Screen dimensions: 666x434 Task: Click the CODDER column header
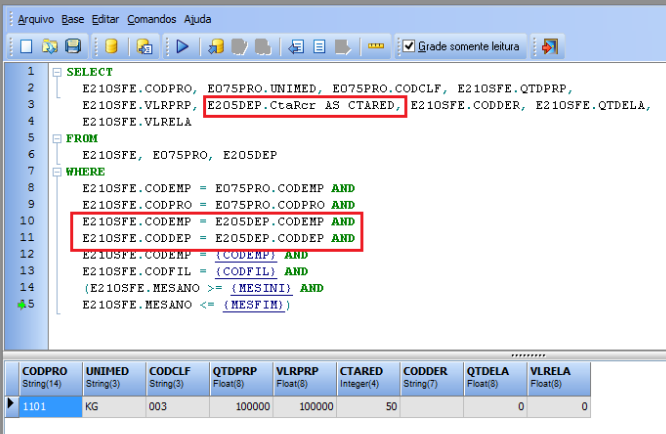(x=431, y=379)
